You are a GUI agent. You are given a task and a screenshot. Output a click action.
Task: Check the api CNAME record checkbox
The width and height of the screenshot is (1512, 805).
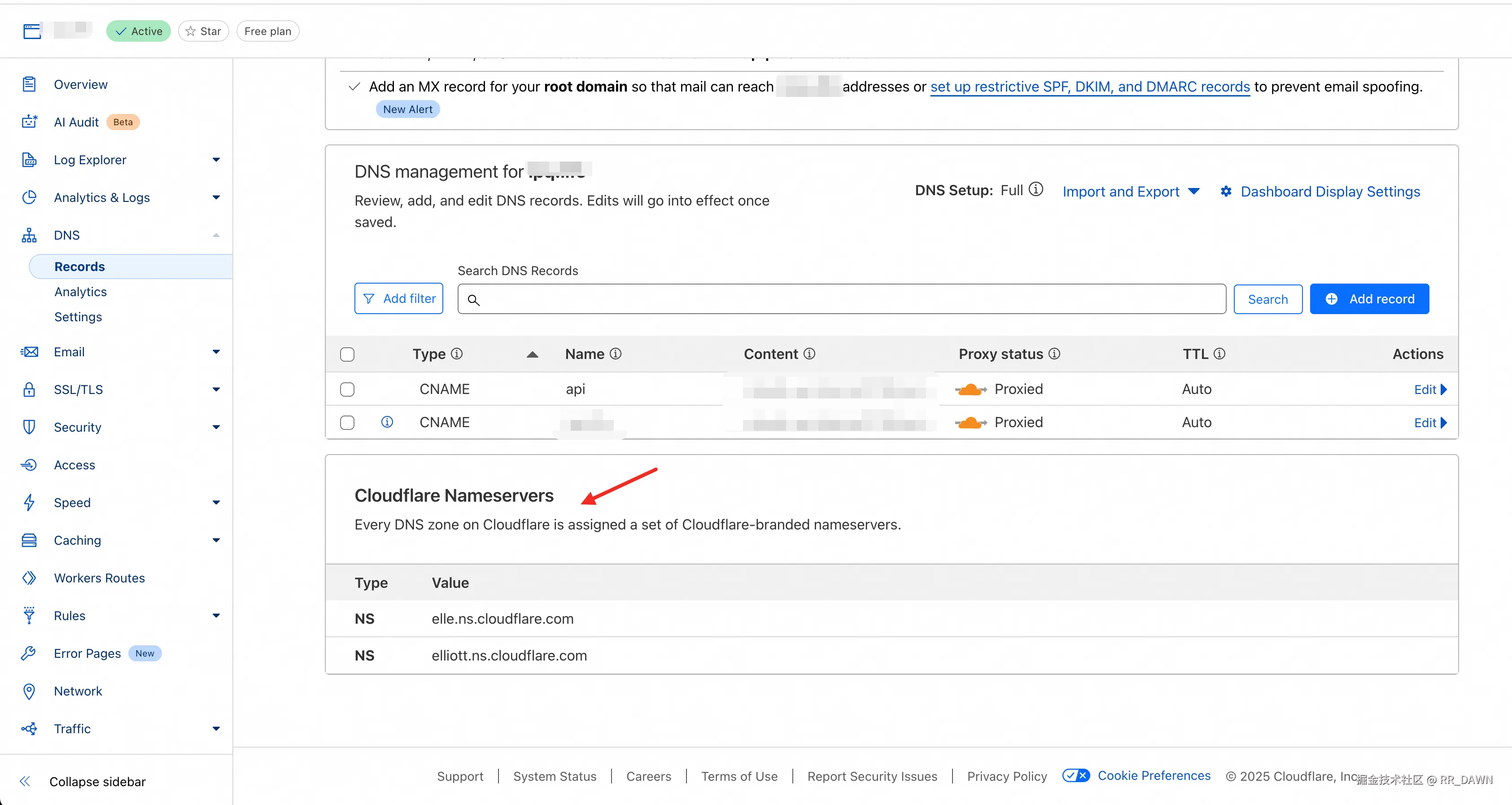pos(347,389)
